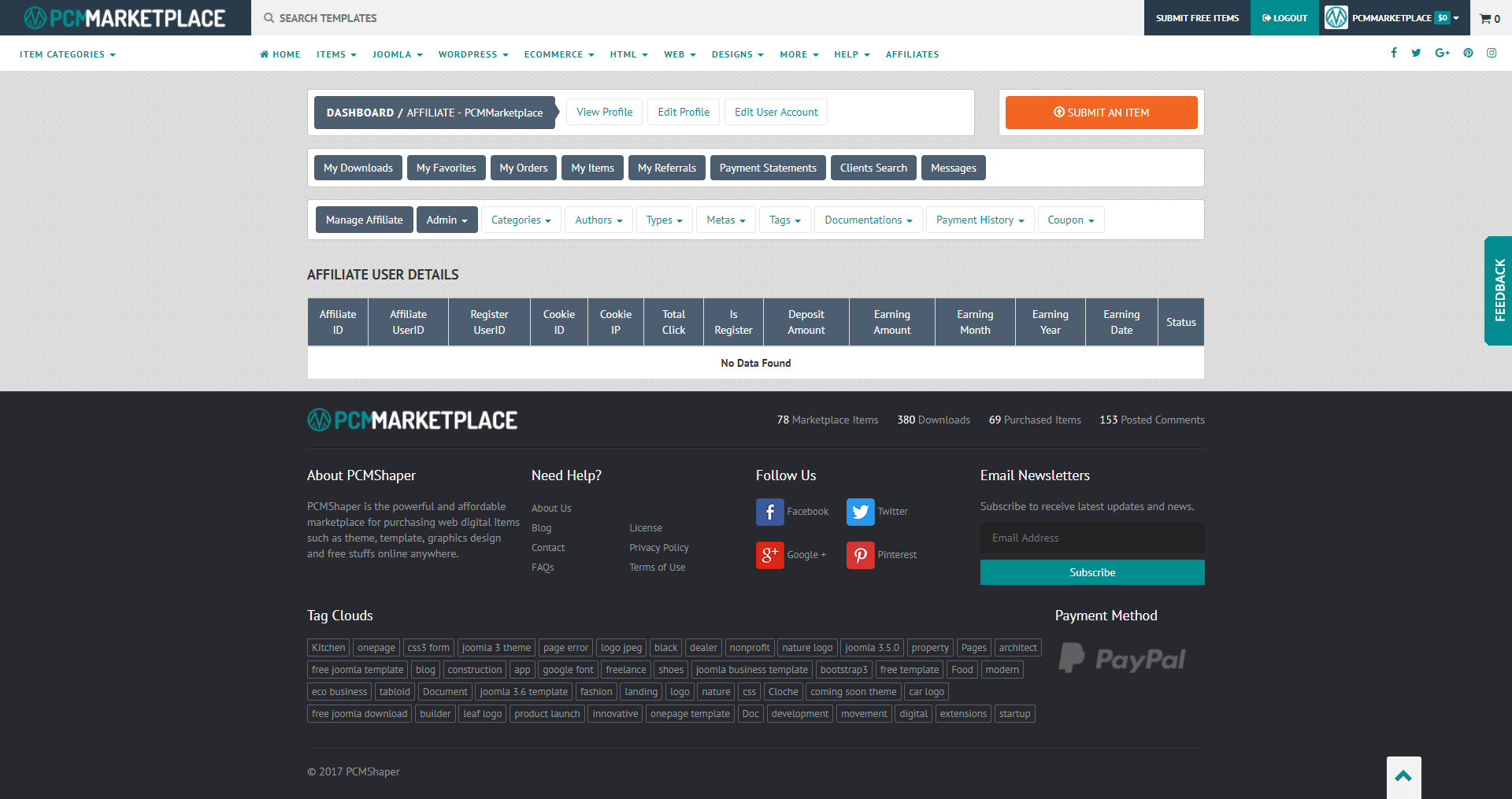Click the Email Address input field

tap(1092, 538)
